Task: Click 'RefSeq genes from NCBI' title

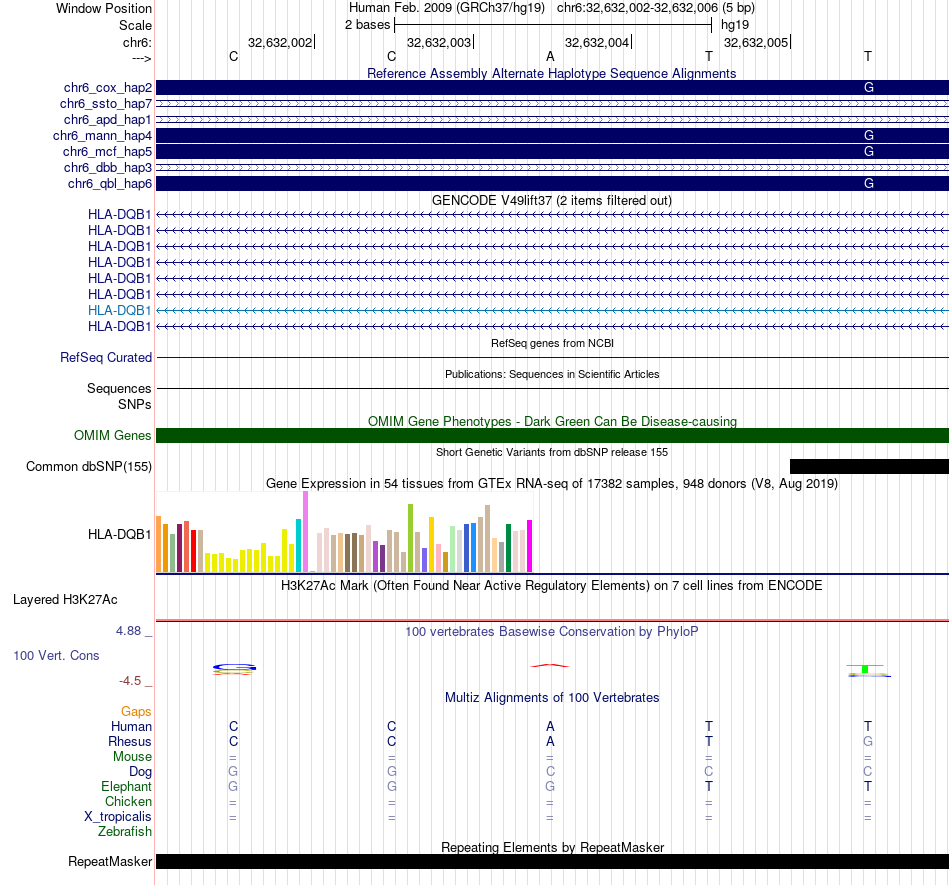Action: click(552, 343)
